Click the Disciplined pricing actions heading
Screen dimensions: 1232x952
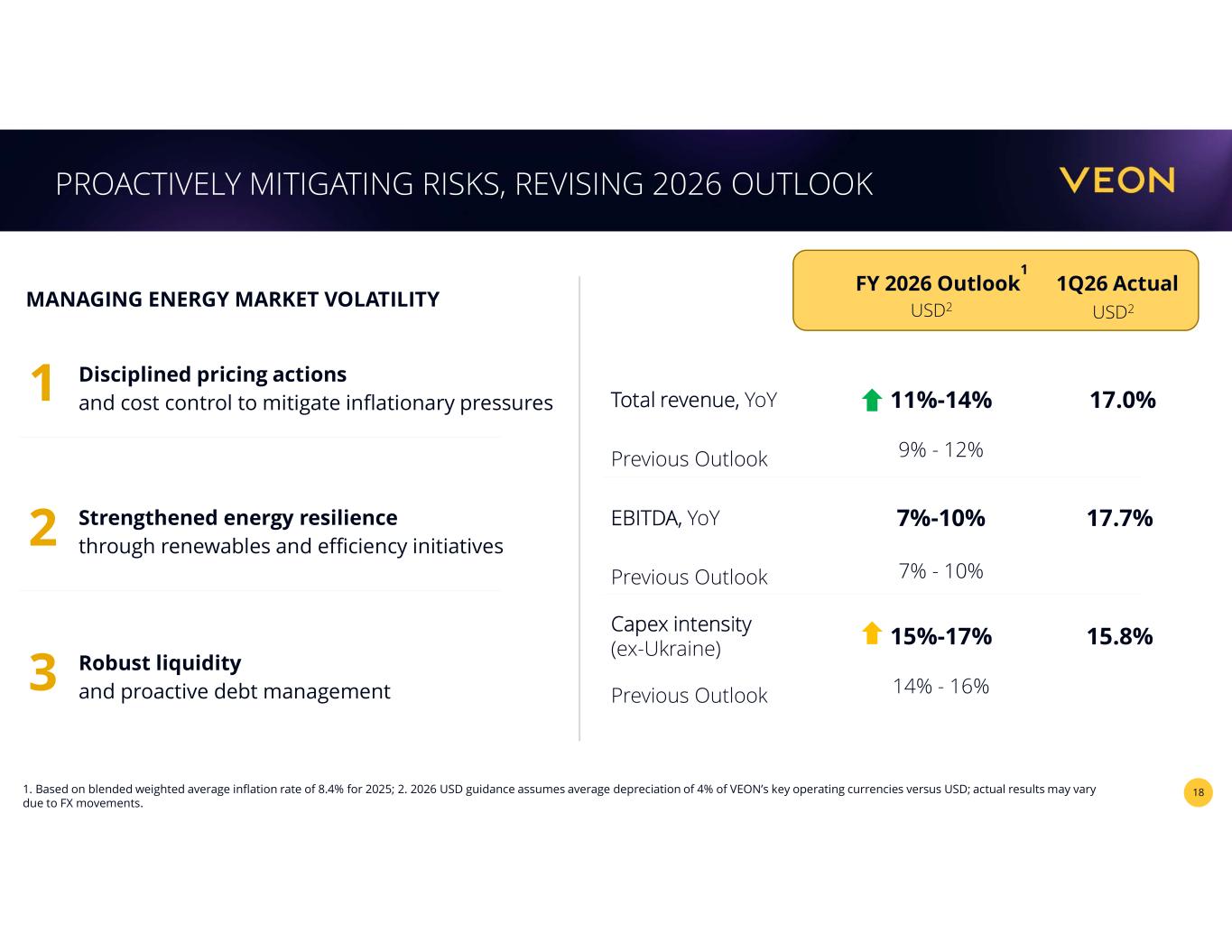click(212, 374)
